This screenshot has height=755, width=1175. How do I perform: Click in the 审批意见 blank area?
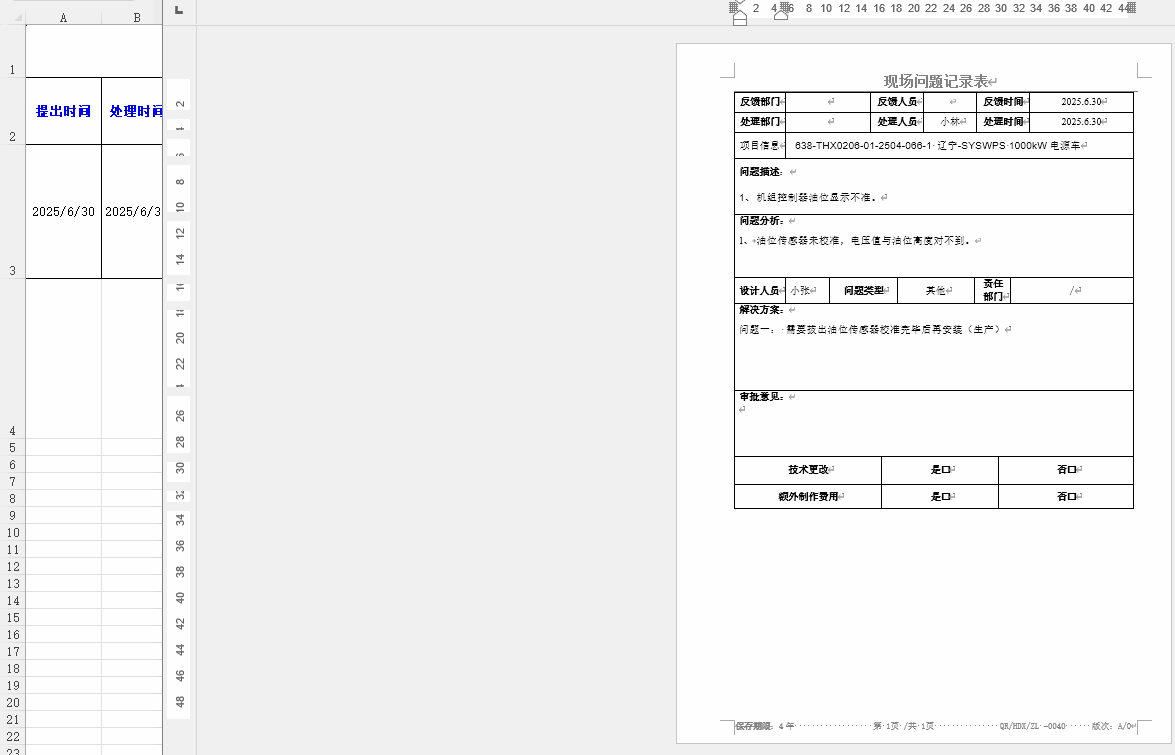pyautogui.click(x=934, y=428)
